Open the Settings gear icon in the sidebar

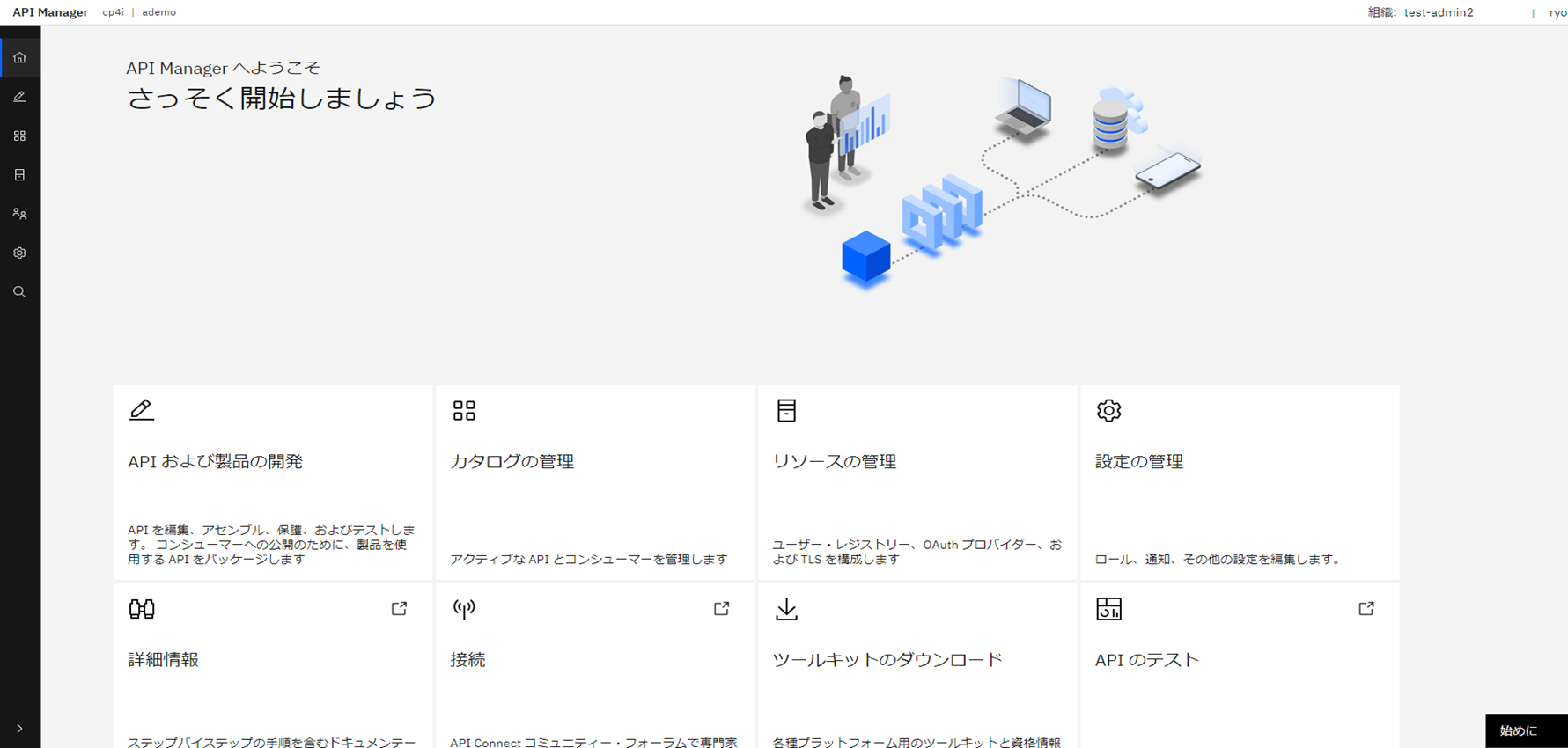tap(19, 253)
